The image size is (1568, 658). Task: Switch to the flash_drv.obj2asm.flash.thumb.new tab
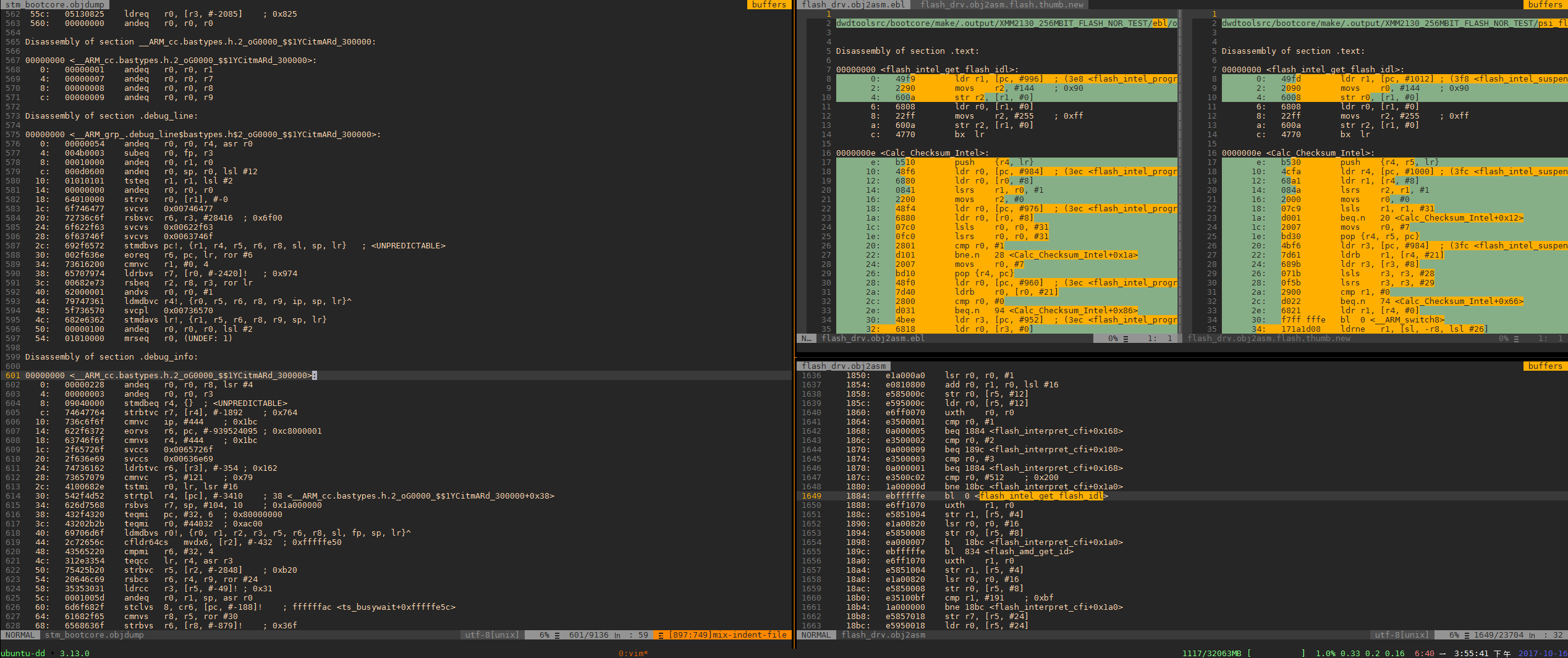pyautogui.click(x=1007, y=4)
